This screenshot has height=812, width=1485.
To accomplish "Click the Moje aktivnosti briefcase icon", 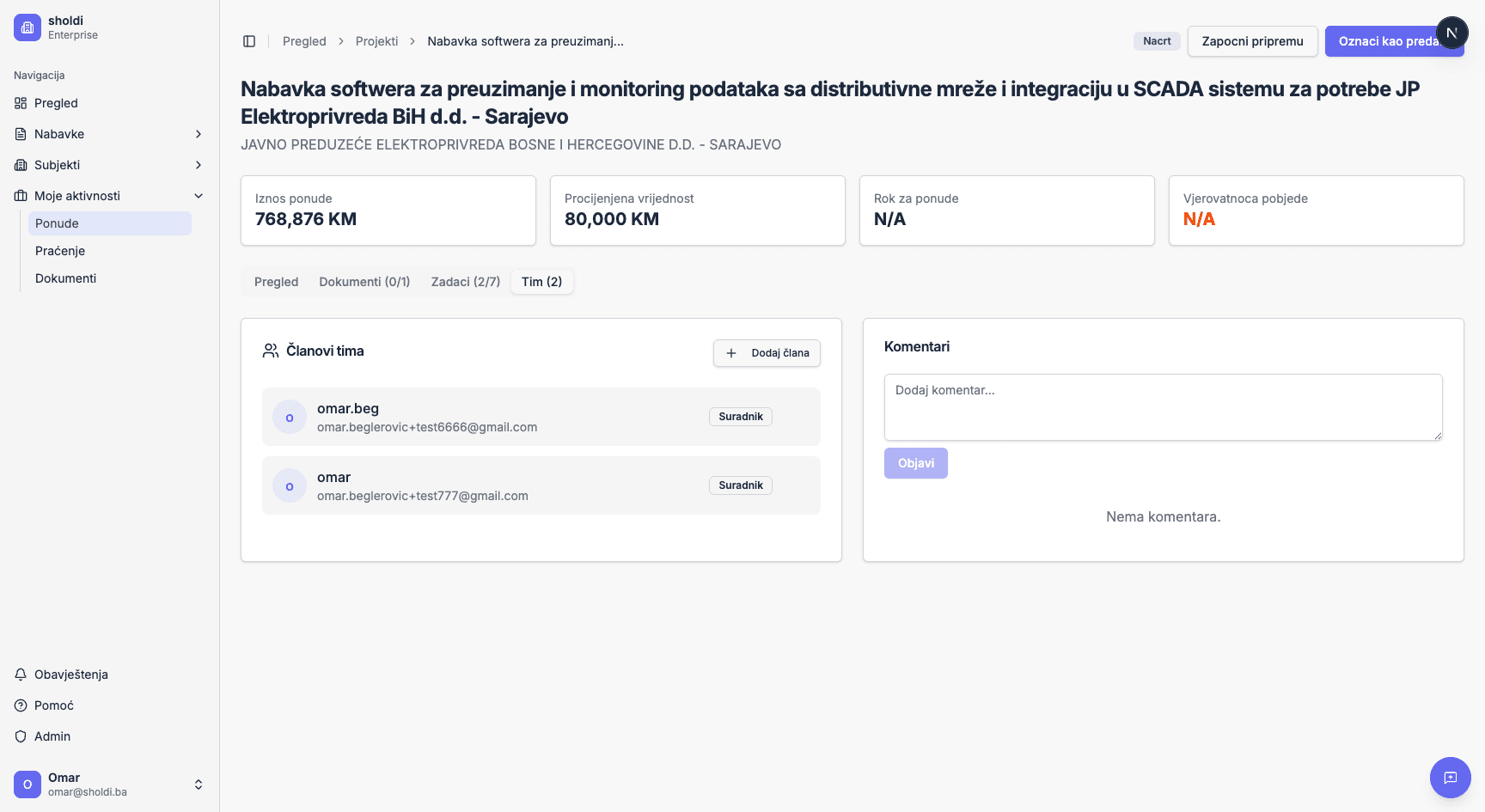I will pos(21,196).
